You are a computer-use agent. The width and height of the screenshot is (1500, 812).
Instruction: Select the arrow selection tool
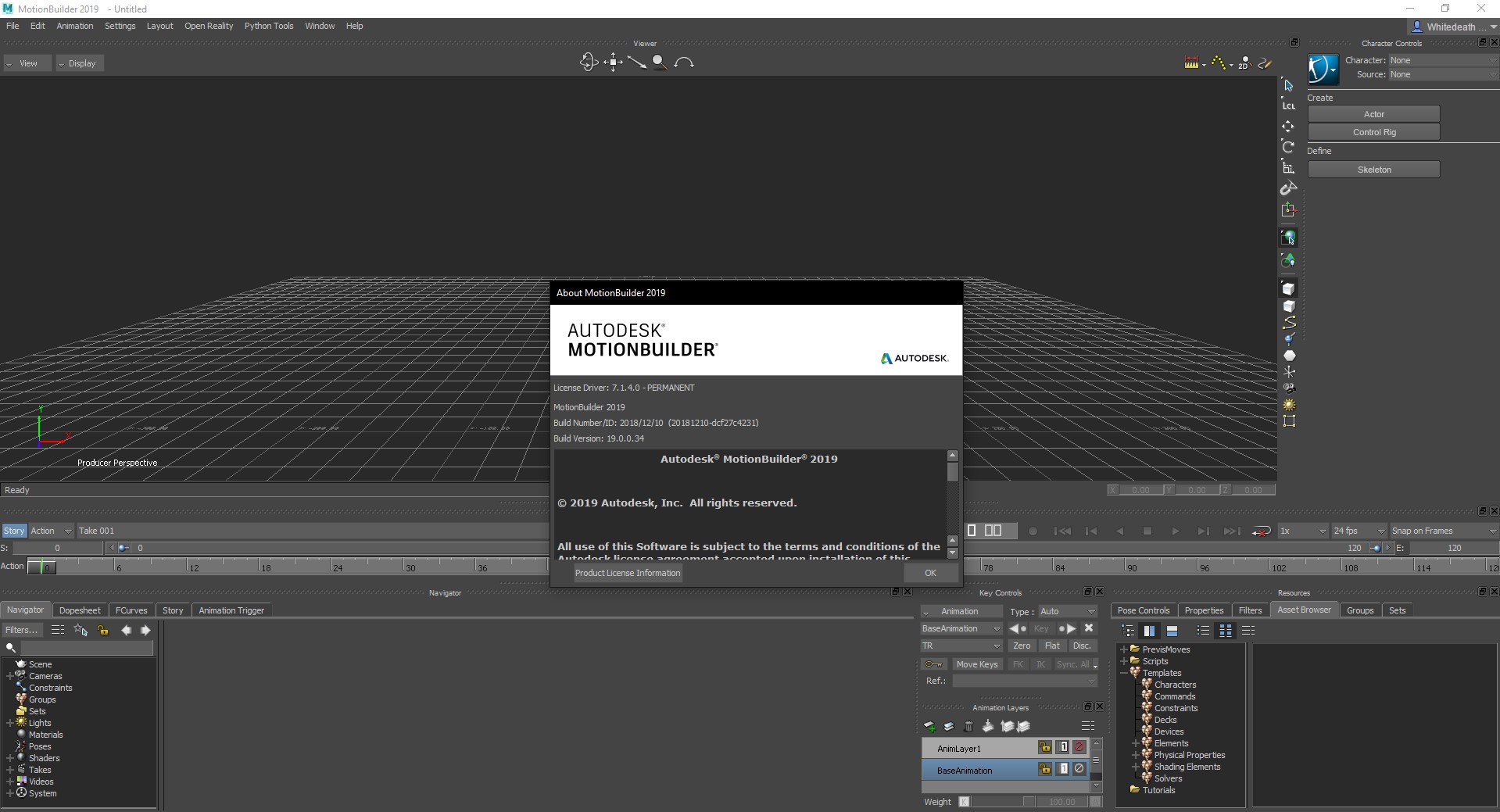coord(1288,85)
